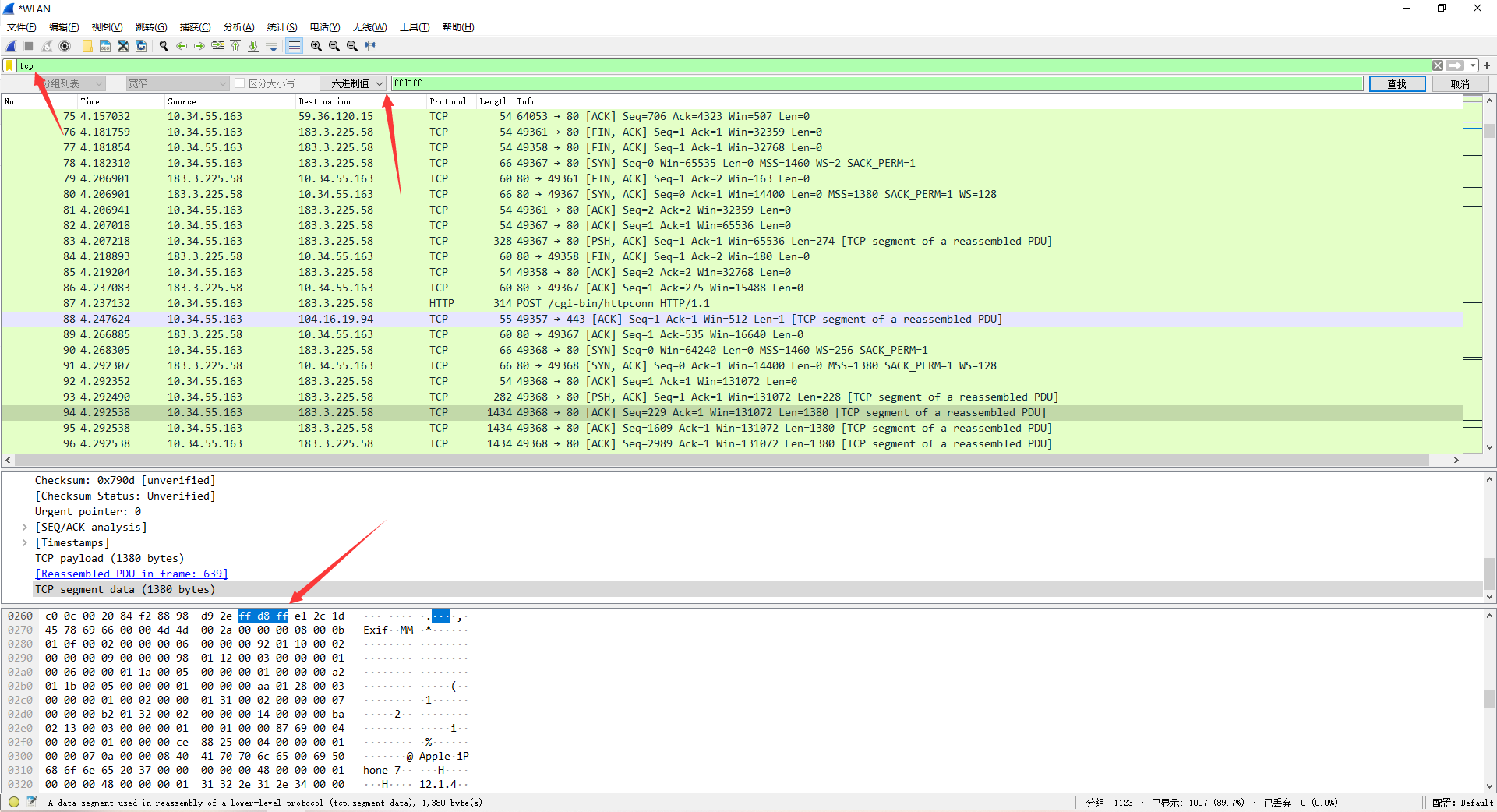Open the 编辑(E) menu
Screen dimensions: 1497x812
pyautogui.click(x=64, y=27)
